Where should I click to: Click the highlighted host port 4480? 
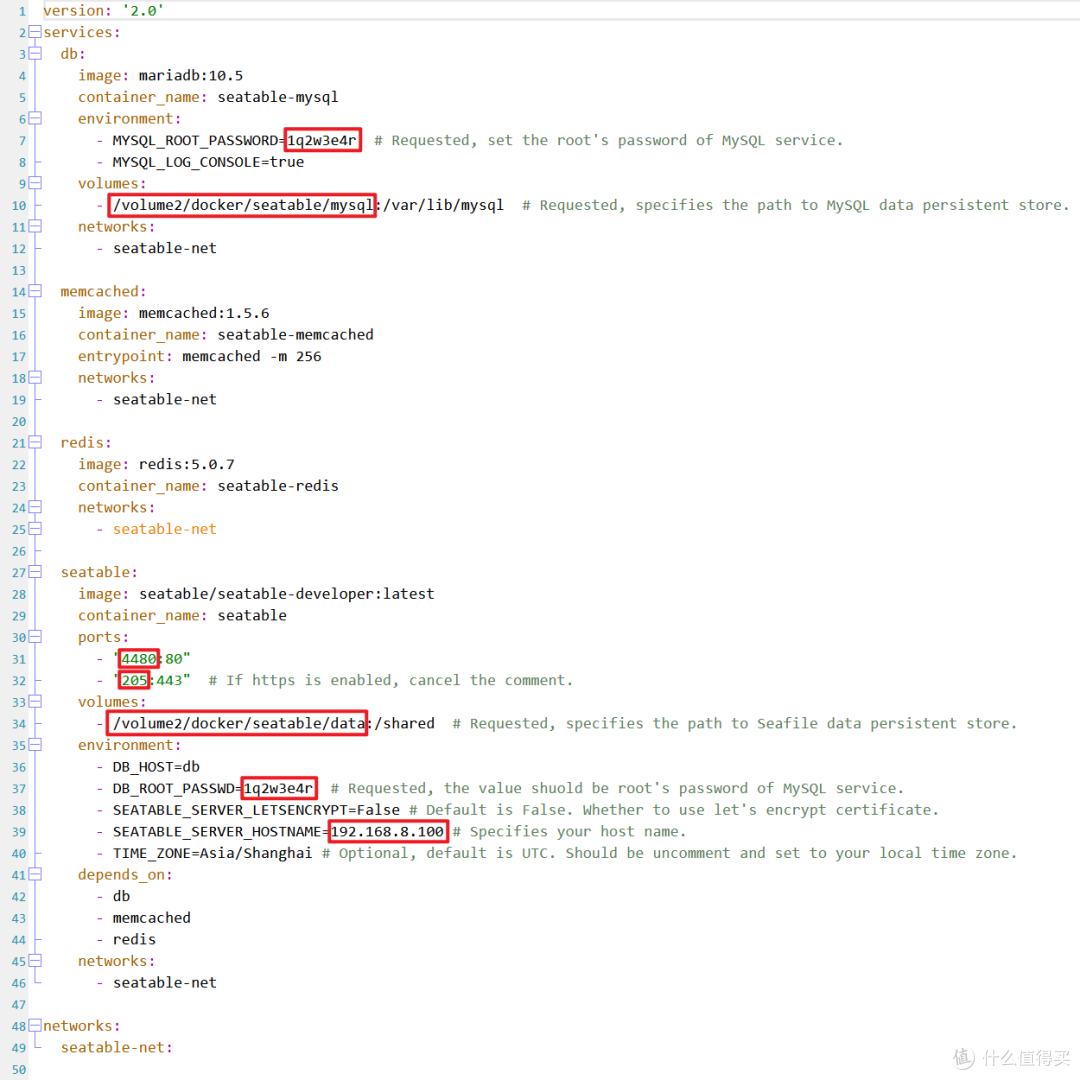[x=137, y=658]
